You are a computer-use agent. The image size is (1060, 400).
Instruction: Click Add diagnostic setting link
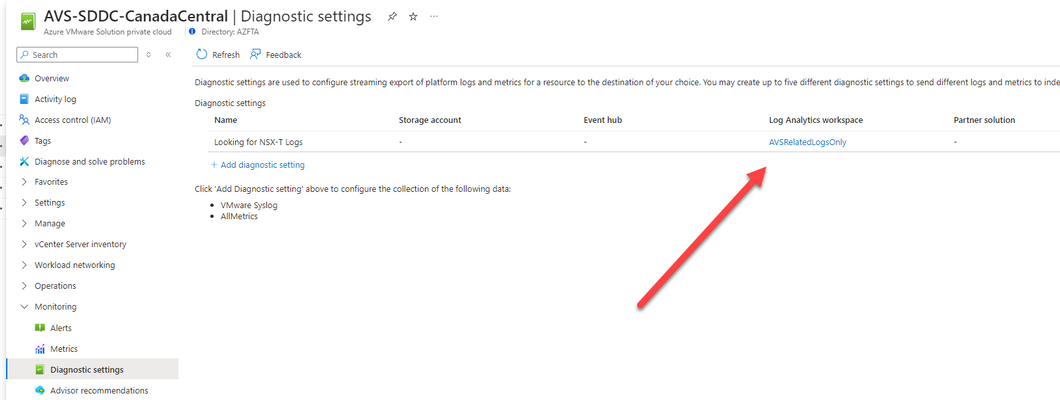click(x=262, y=165)
